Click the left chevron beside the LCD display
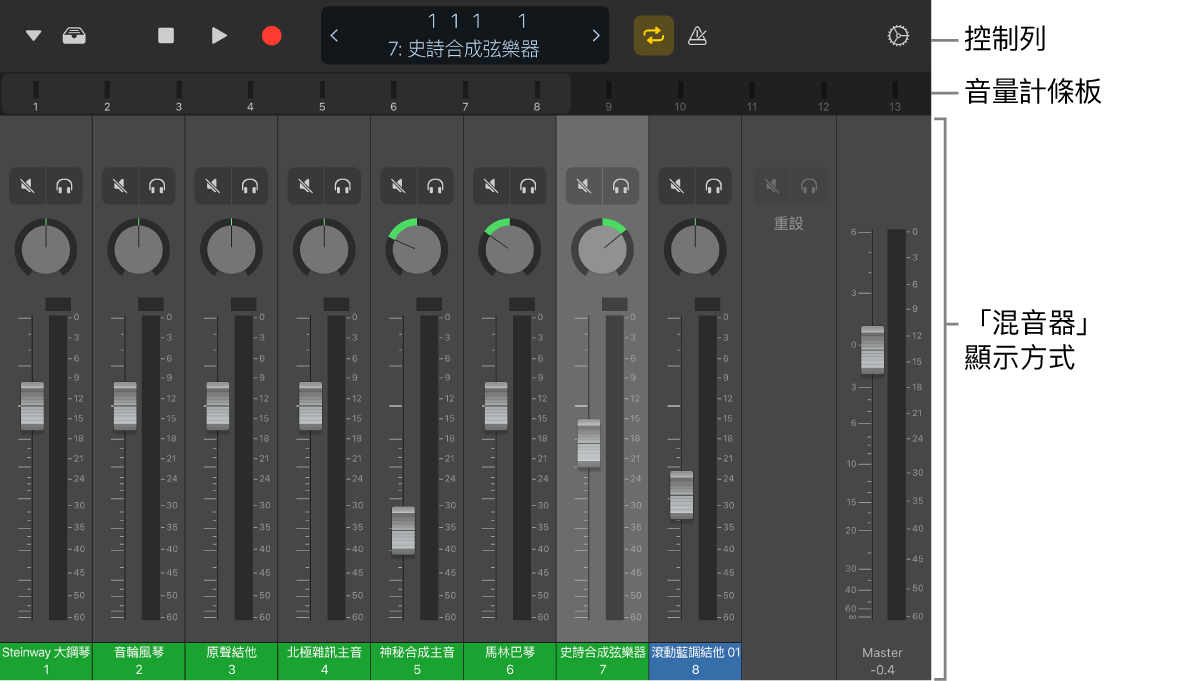Screen dimensions: 1192x681 [334, 35]
